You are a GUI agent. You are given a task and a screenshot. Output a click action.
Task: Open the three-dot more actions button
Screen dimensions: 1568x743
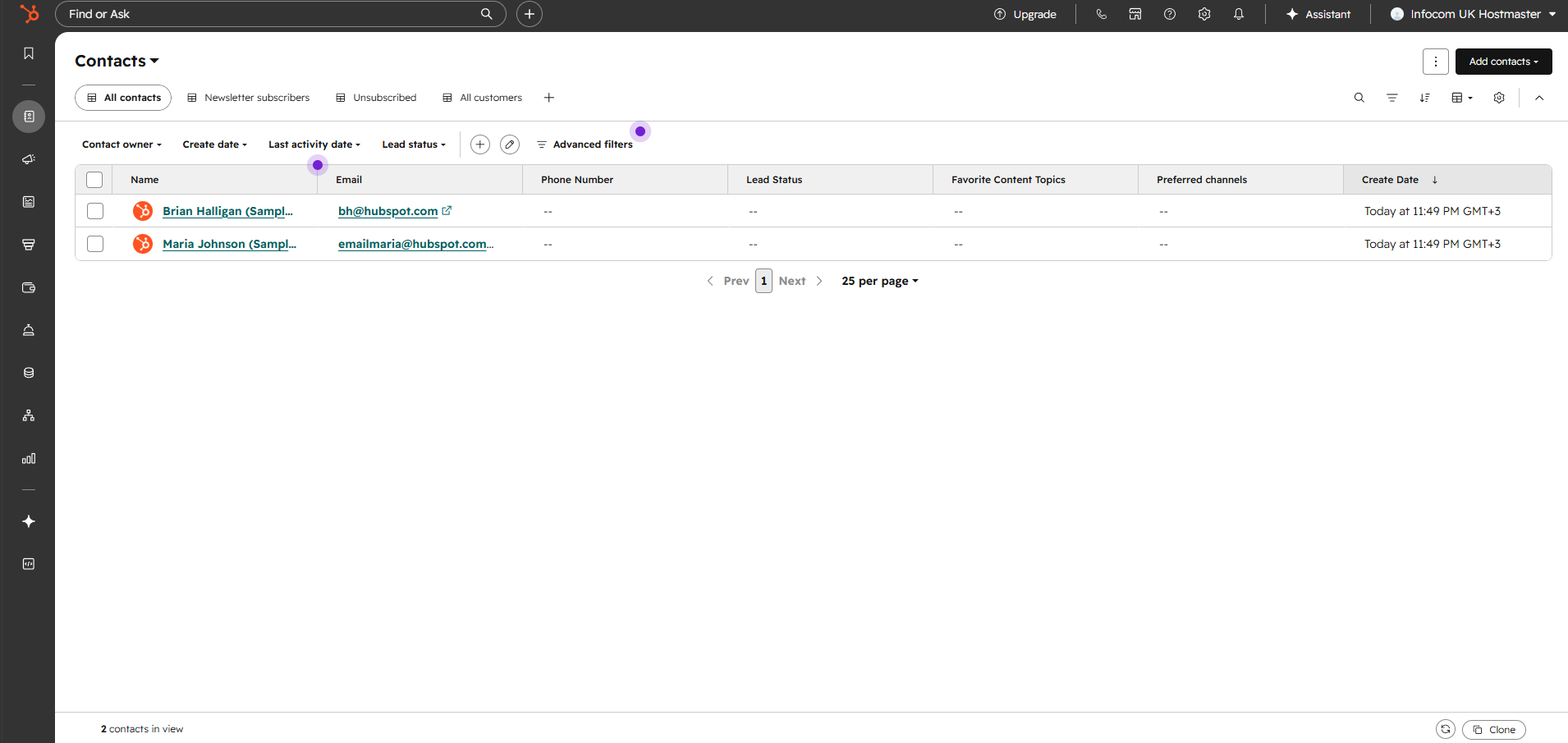point(1436,62)
